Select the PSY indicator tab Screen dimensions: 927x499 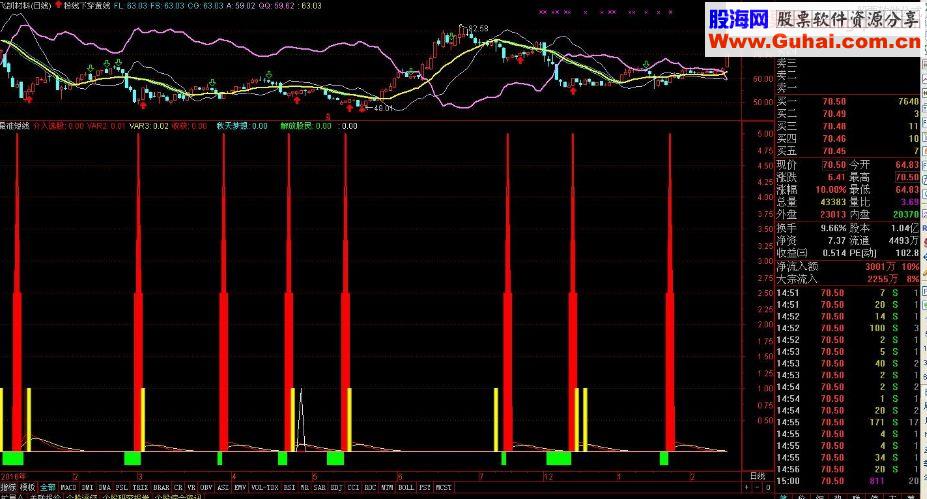[x=425, y=488]
